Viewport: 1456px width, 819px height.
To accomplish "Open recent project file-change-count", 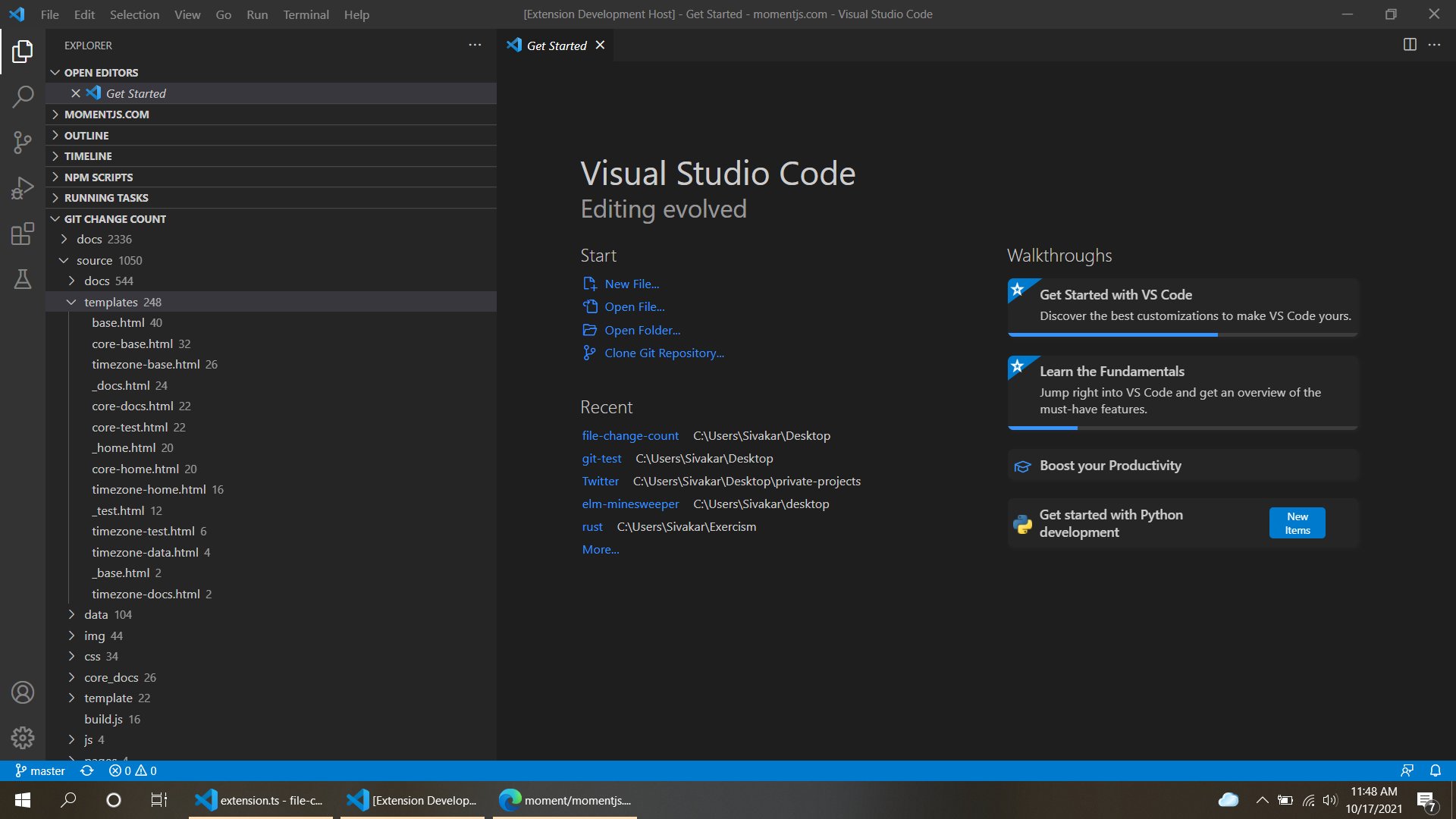I will pos(630,436).
